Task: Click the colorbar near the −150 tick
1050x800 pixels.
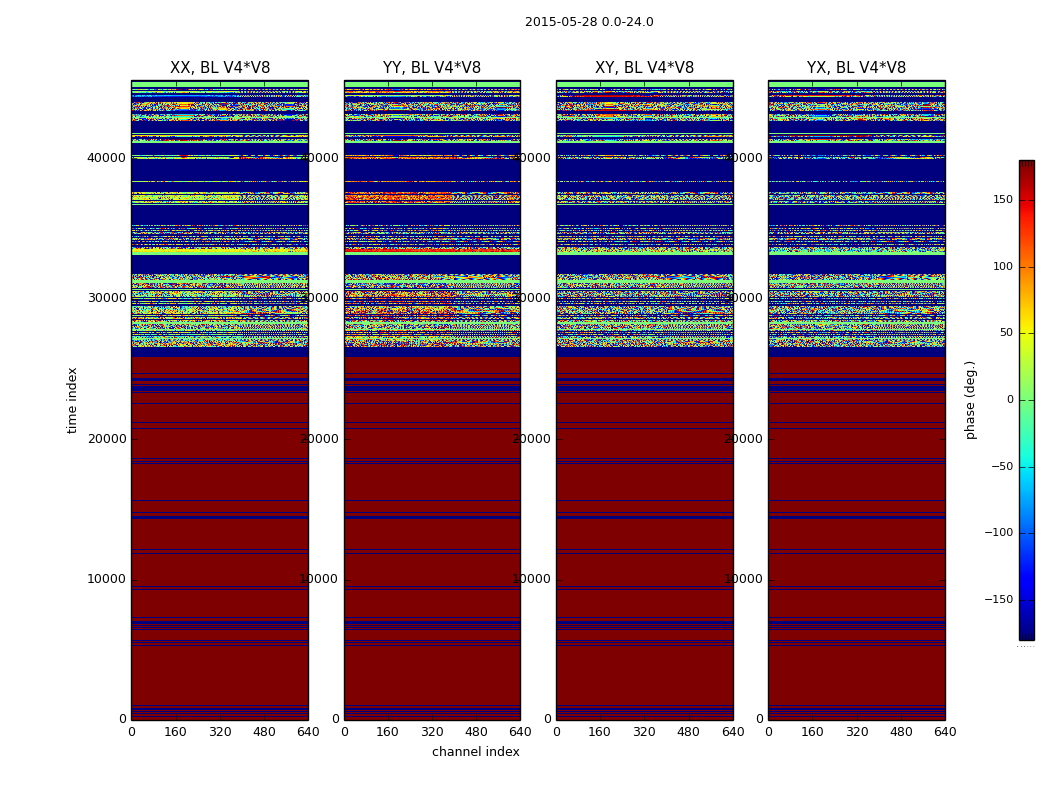Action: coord(1027,599)
